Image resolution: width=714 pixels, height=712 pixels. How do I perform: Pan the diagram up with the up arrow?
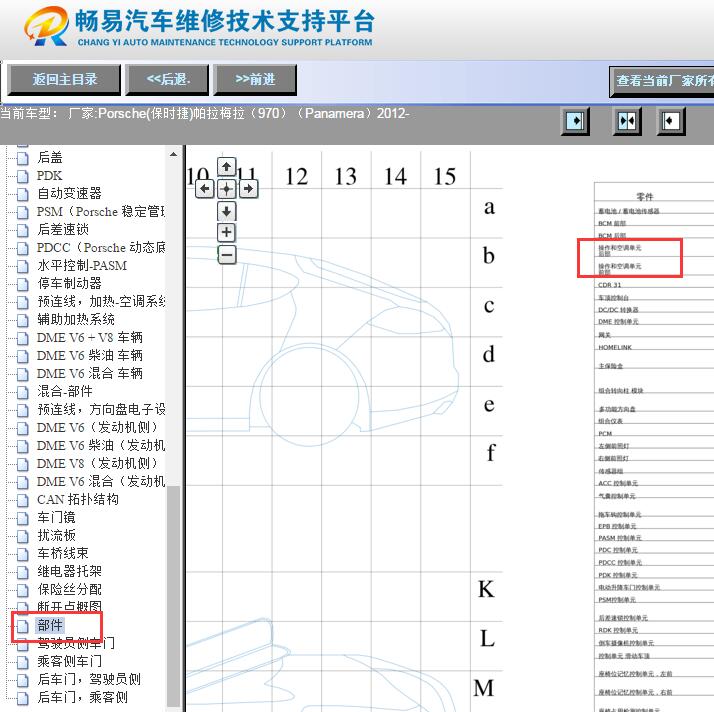point(226,167)
